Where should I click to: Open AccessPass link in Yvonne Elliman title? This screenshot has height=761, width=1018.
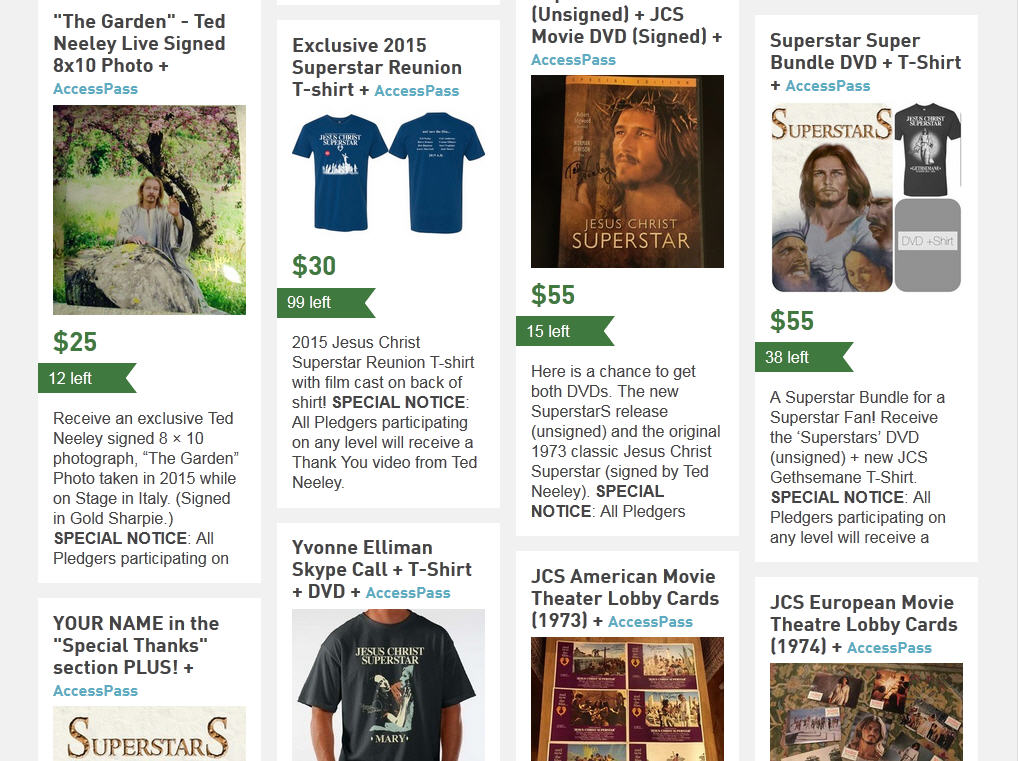(408, 593)
